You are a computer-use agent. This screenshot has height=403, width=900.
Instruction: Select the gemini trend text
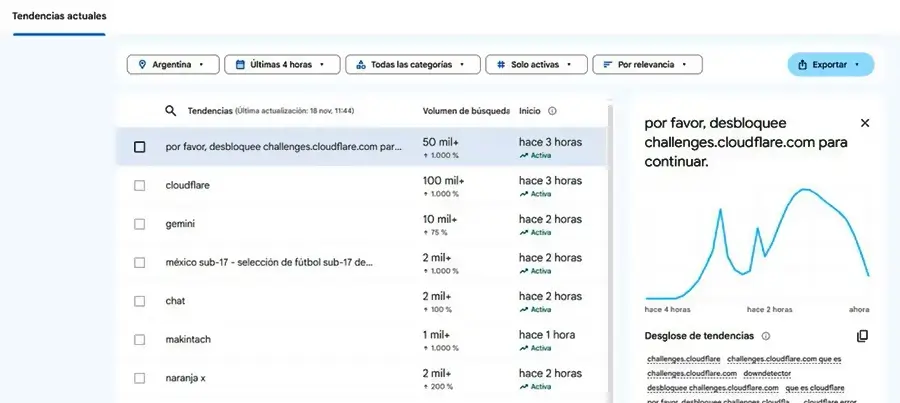tap(180, 224)
